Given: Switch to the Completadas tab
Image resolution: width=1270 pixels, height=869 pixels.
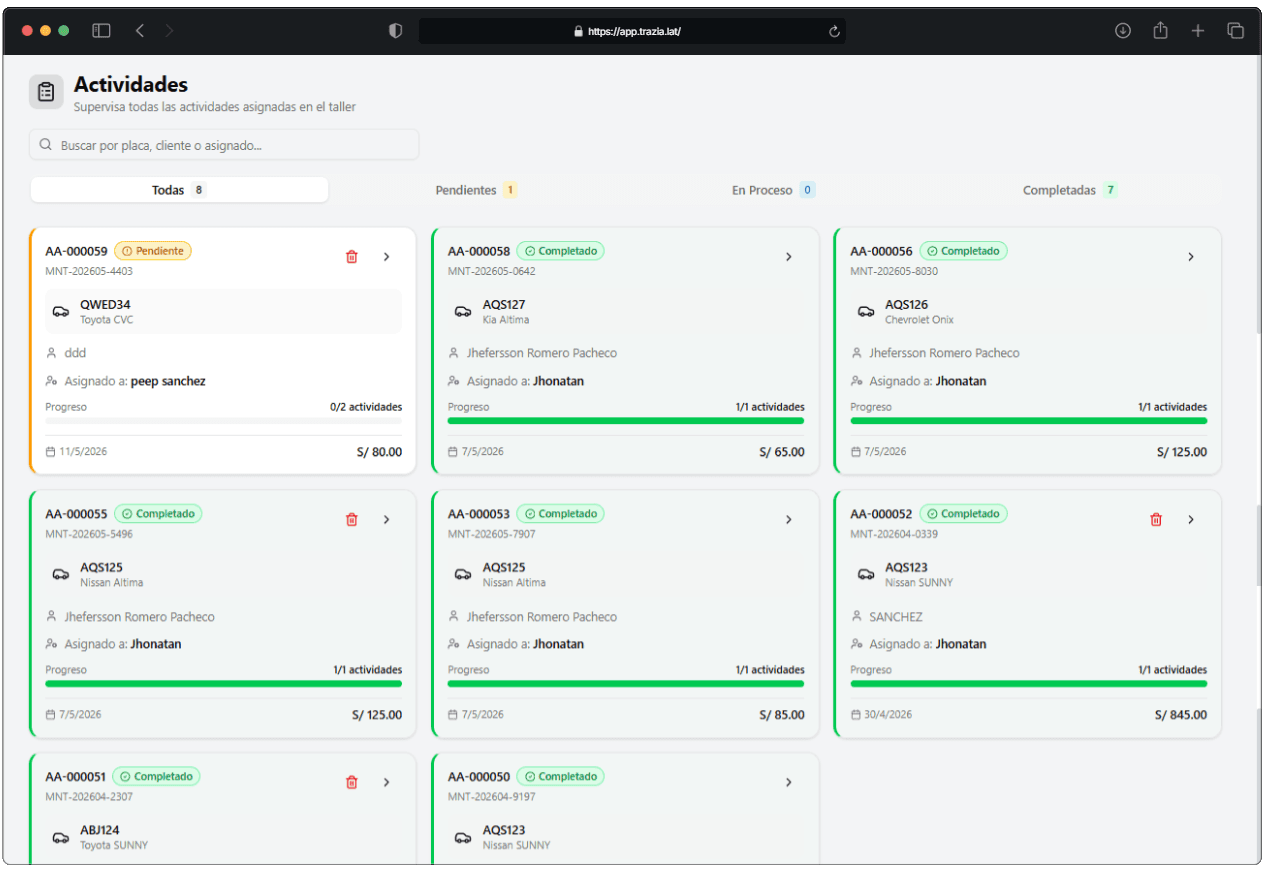Looking at the screenshot, I should pos(1070,190).
